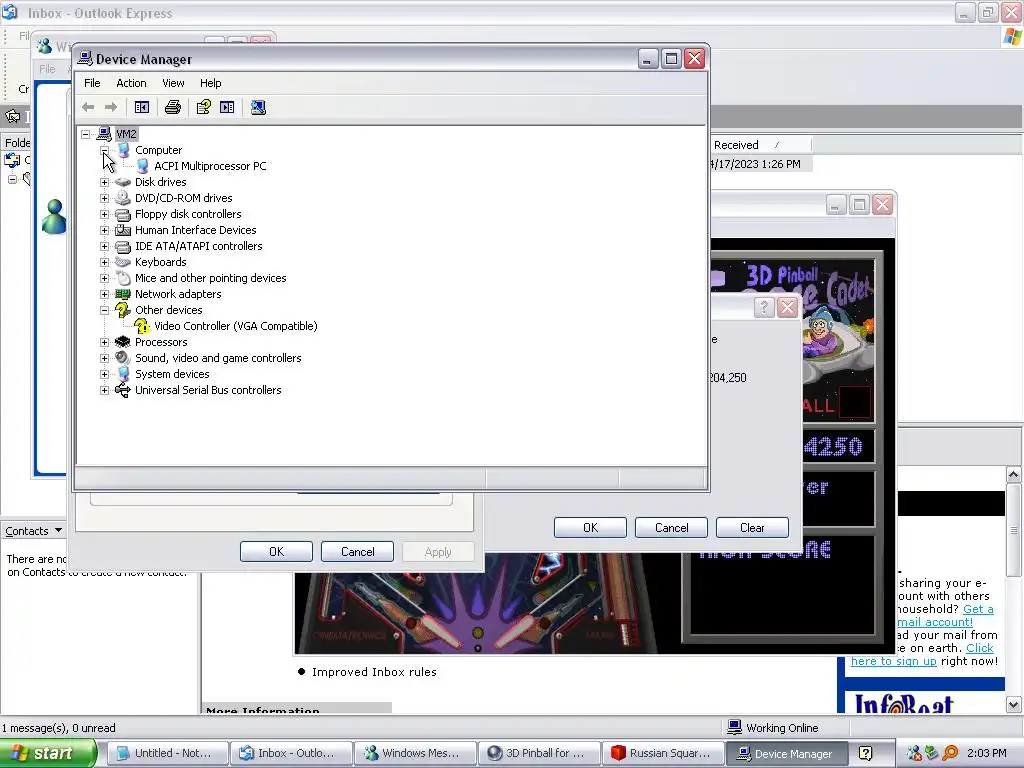Click the Universal Serial Bus controllers icon

tap(123, 390)
